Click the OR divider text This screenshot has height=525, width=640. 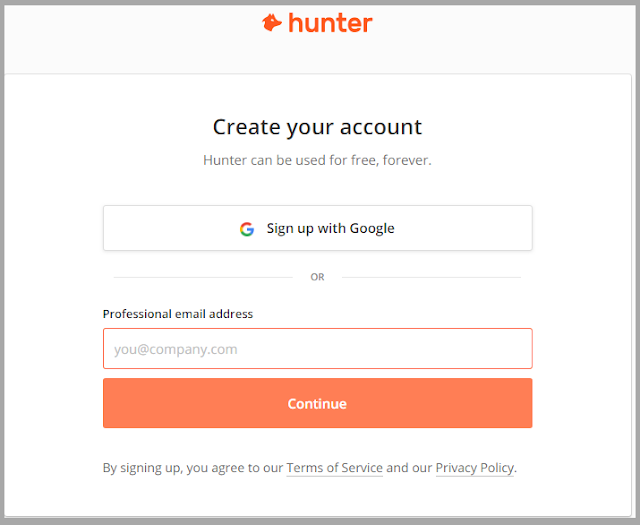pos(317,277)
